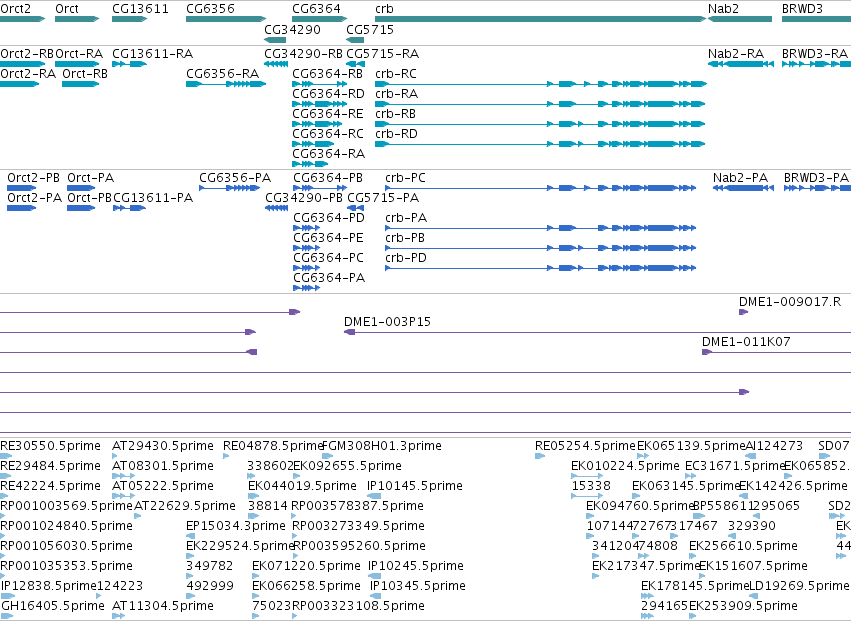Select the EK092655.5prime EST label
Viewport: 851px width, 621px height.
coord(347,466)
